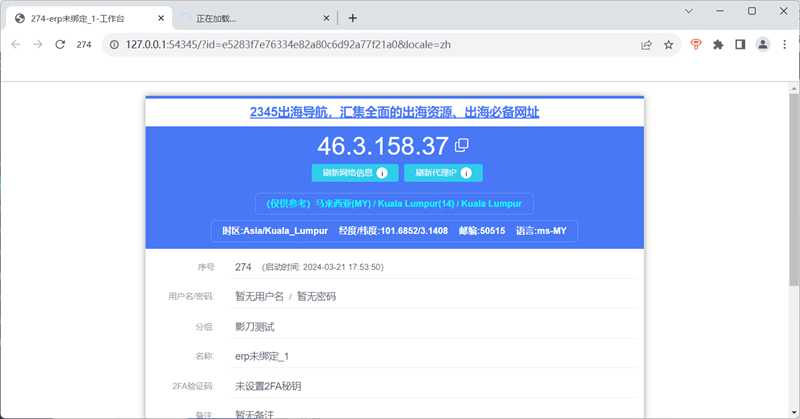
Task: Click the forward navigation arrow
Action: pos(38,44)
